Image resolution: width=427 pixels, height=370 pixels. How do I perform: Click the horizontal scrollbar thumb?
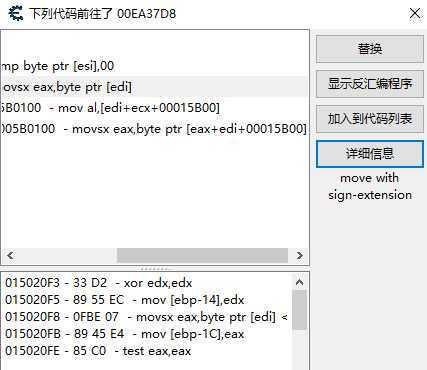[x=202, y=256]
